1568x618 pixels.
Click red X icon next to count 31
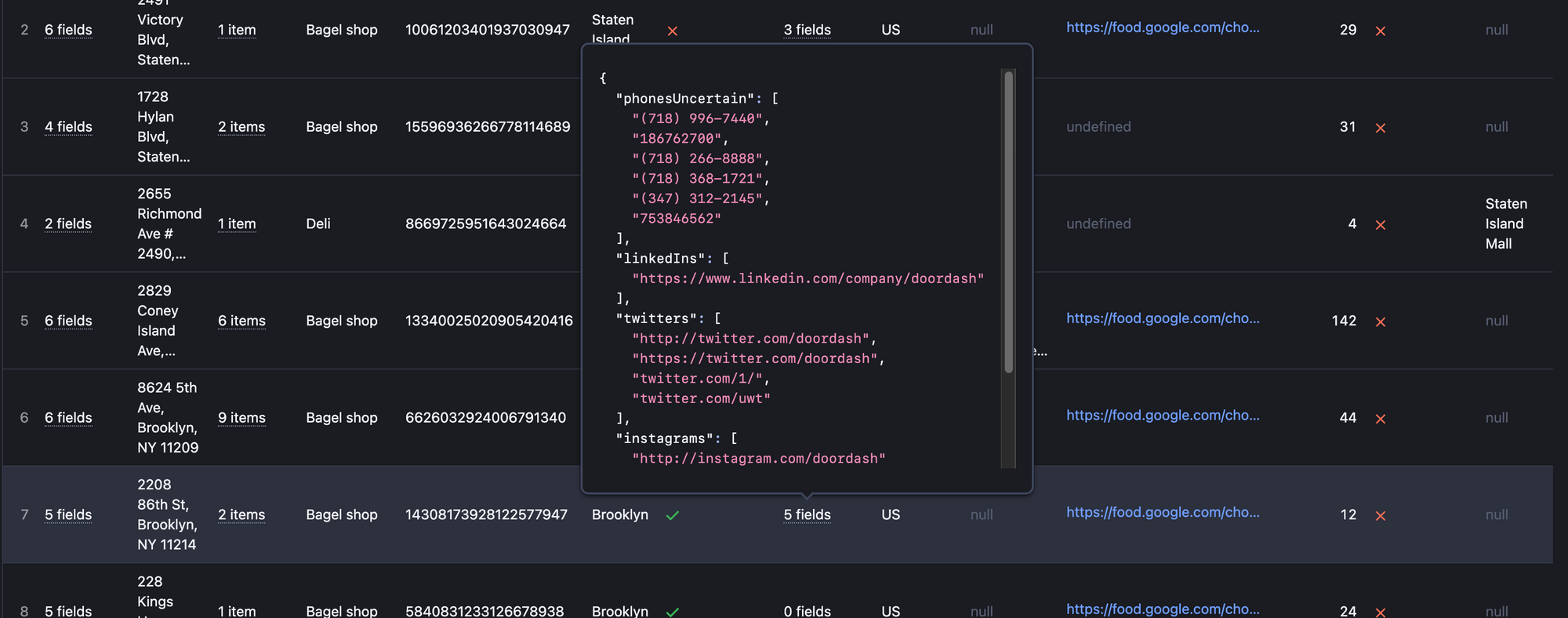[1381, 128]
